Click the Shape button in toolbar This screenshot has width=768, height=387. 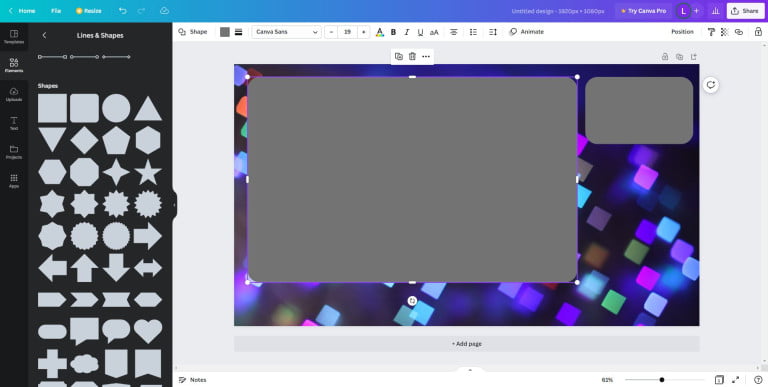[x=192, y=32]
